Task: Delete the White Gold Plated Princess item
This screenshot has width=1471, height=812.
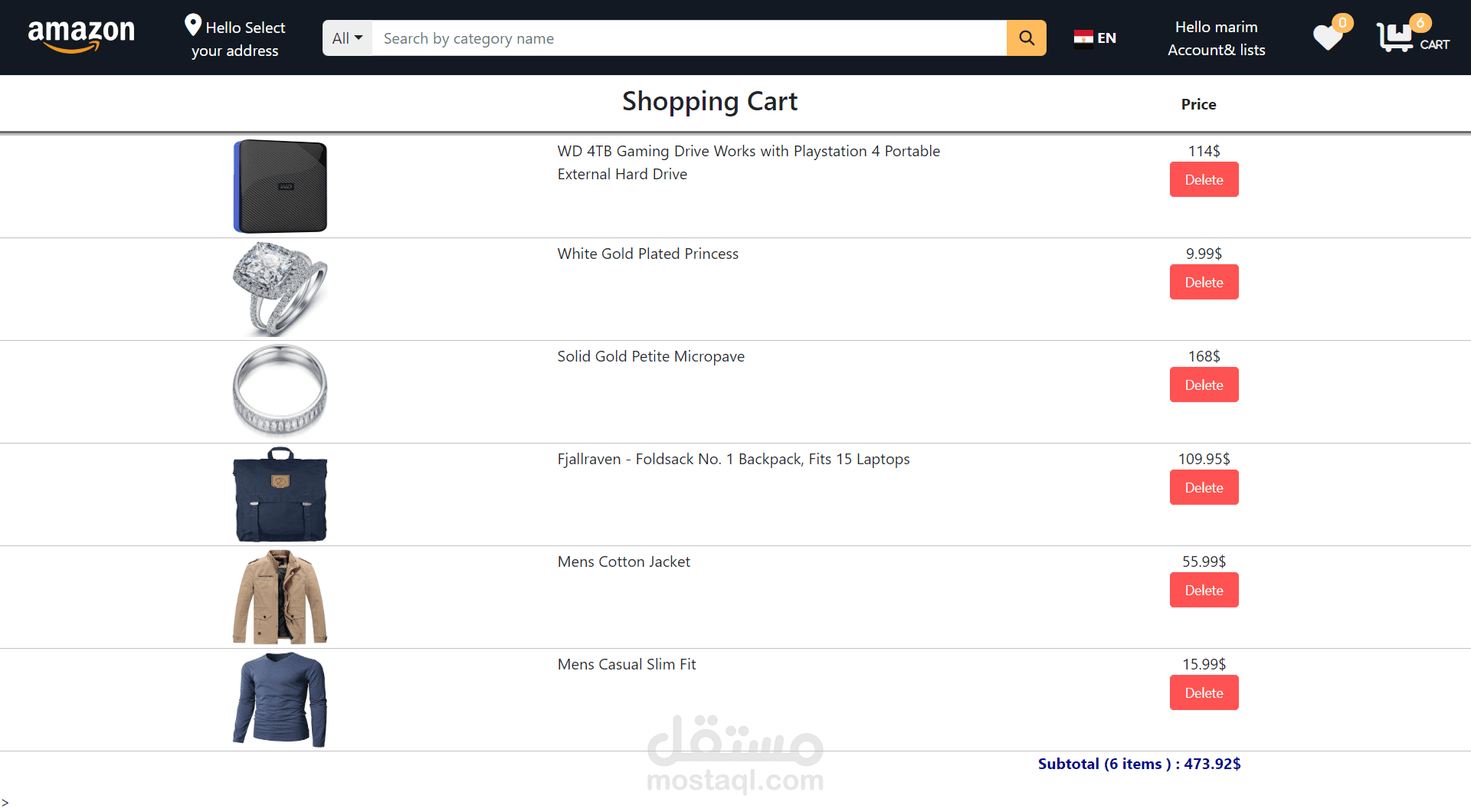Action: [x=1204, y=283]
